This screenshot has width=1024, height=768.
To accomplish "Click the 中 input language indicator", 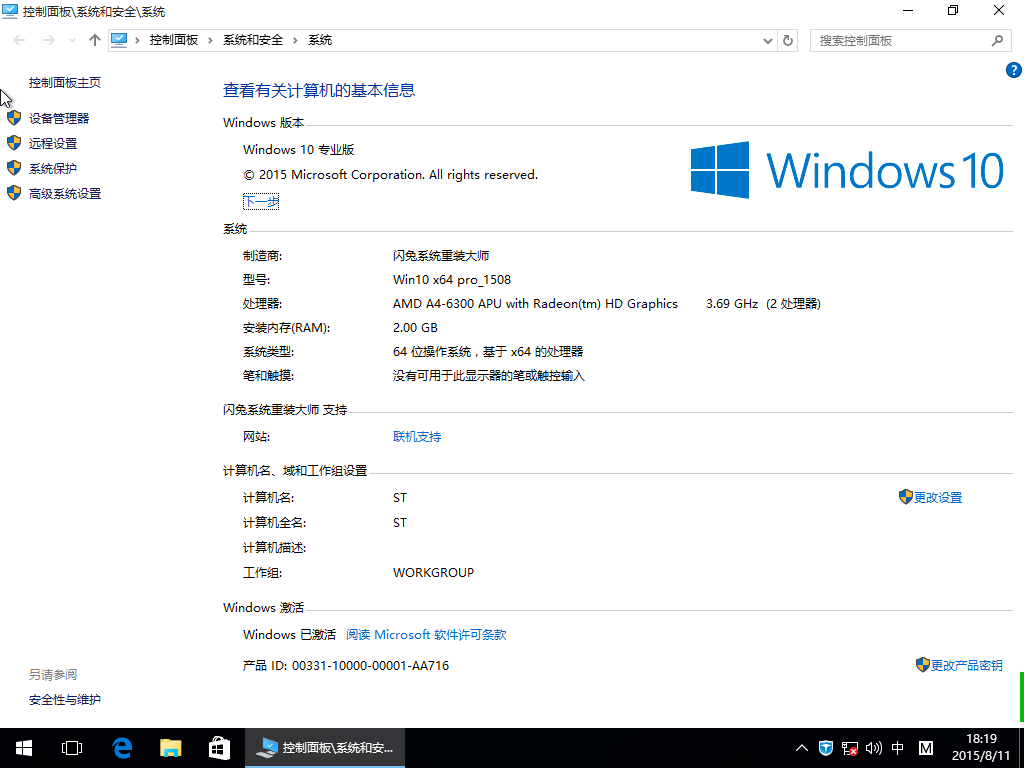I will point(898,748).
